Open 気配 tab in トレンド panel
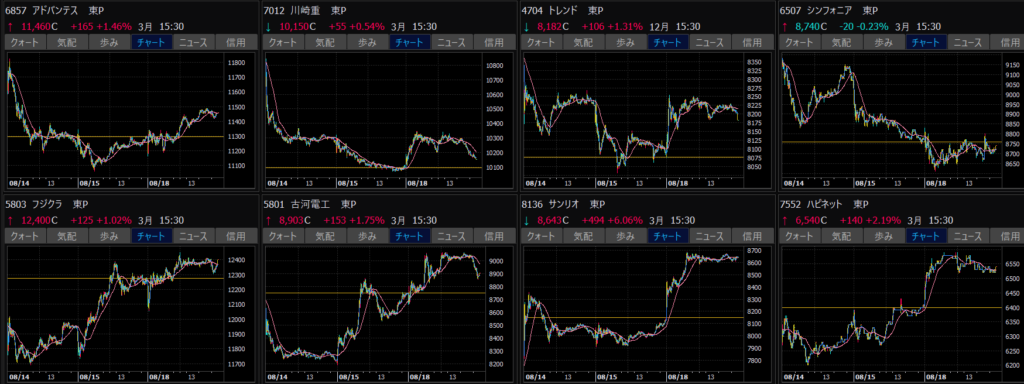The width and height of the screenshot is (1024, 384). coord(583,42)
